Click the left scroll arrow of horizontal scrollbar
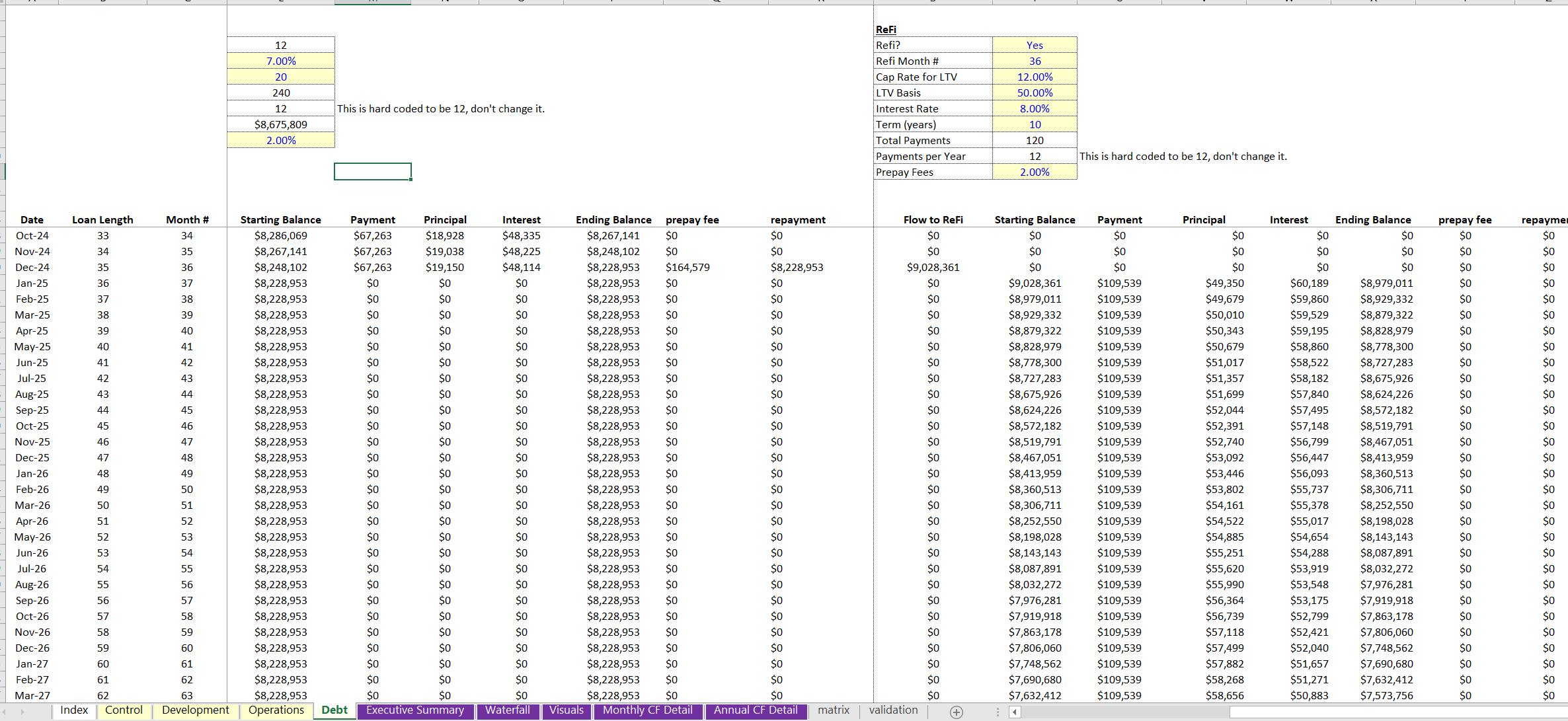 point(1015,712)
